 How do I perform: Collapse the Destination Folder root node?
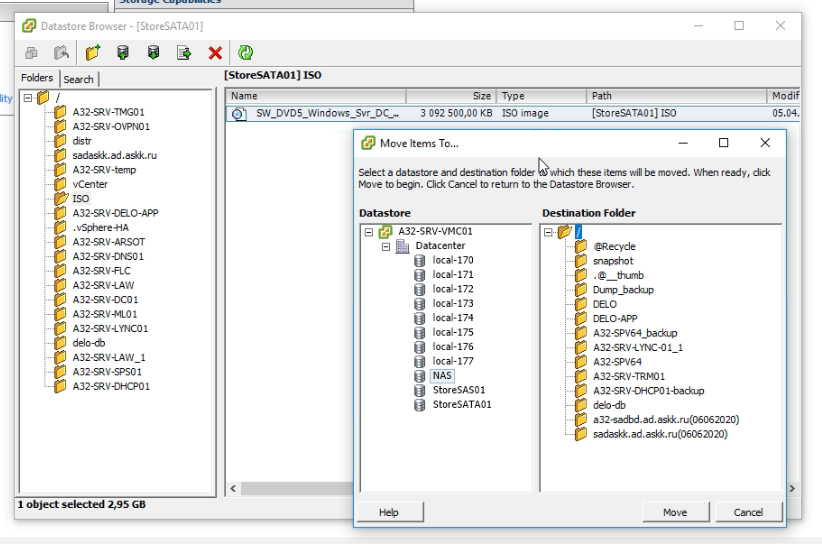(548, 232)
